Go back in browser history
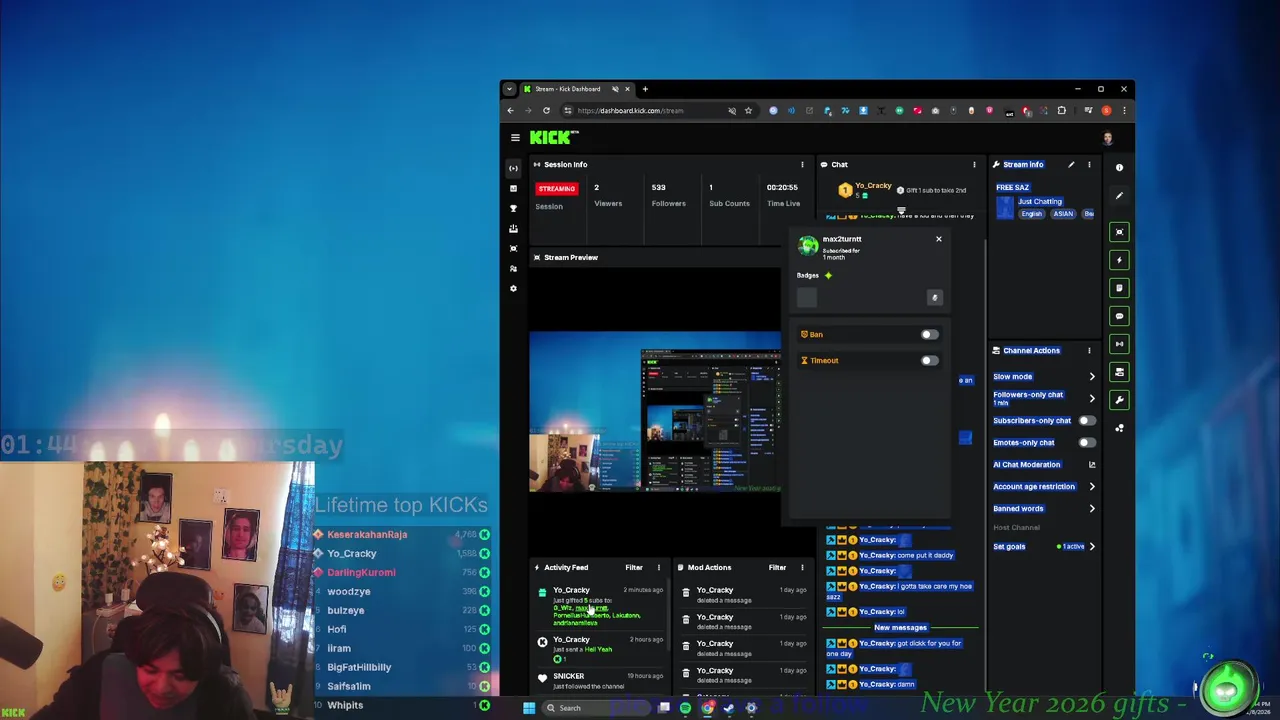Viewport: 1280px width, 720px height. [510, 110]
